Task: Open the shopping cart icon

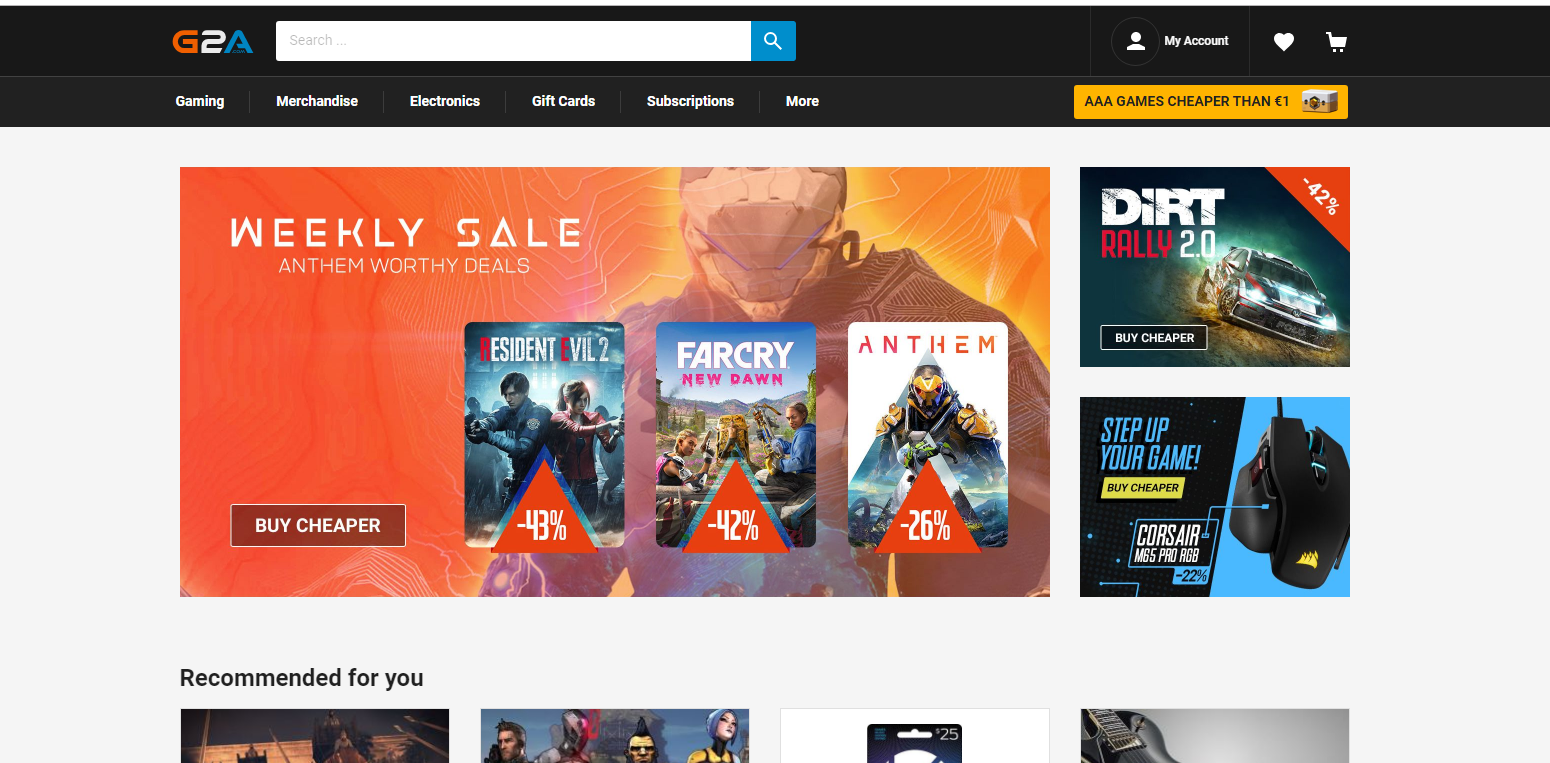Action: point(1336,41)
